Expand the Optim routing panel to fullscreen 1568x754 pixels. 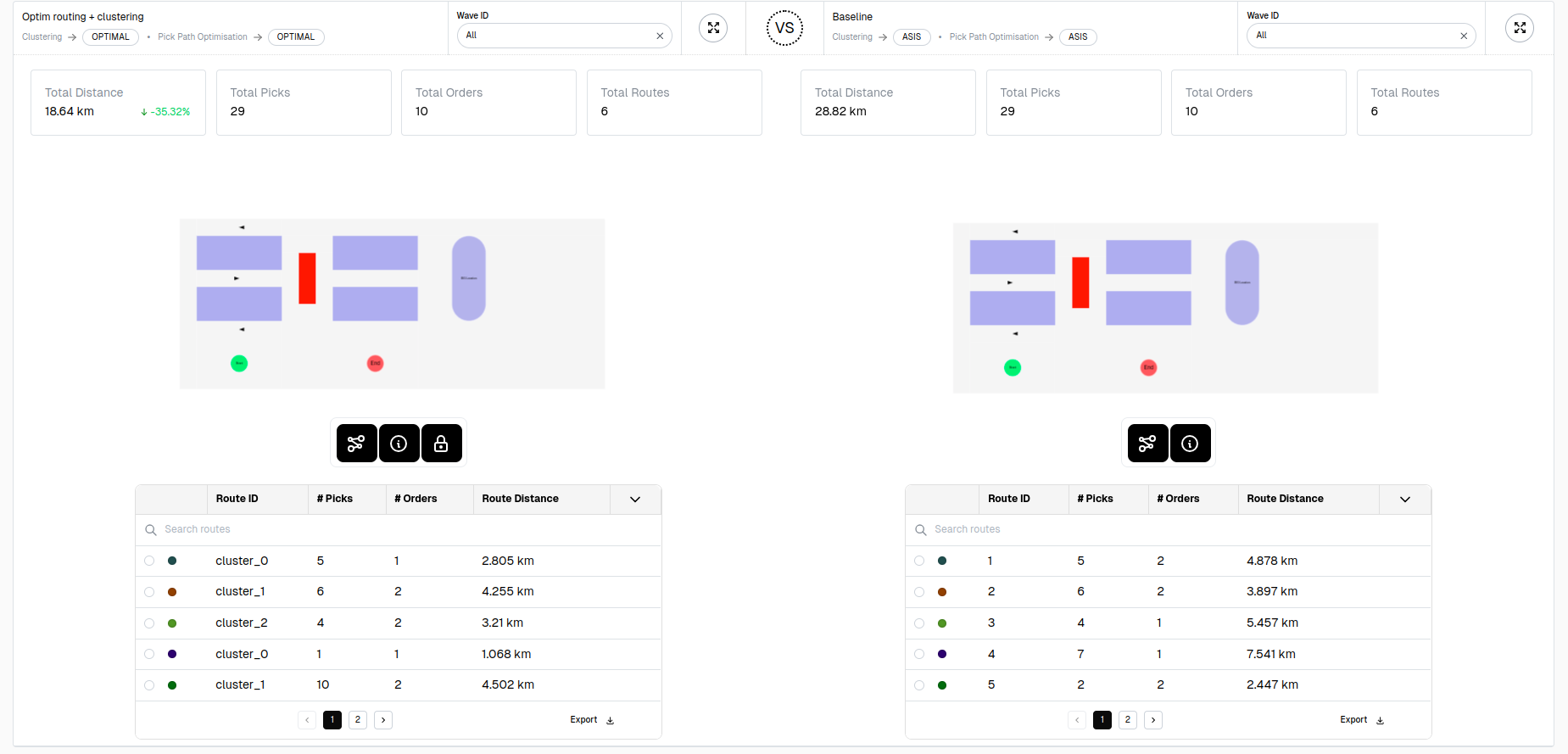point(713,28)
